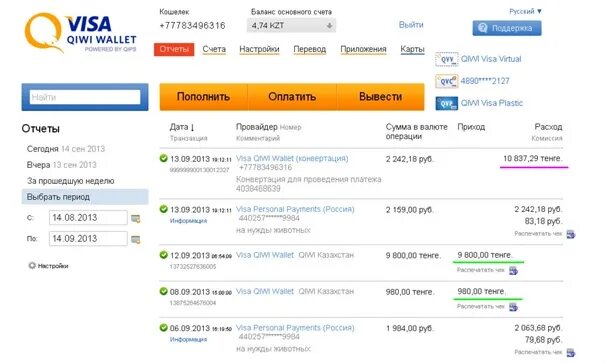Click the Пополнить button

pos(203,97)
